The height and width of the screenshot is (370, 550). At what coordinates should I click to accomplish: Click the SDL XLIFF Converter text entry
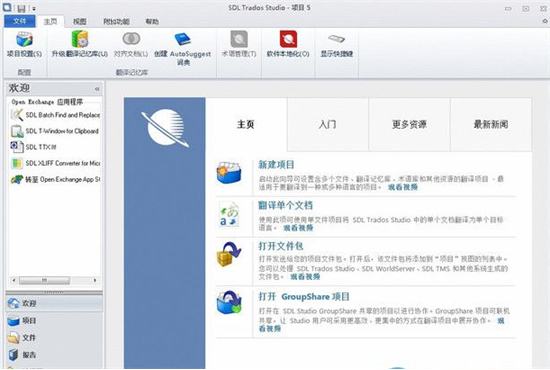coord(63,163)
